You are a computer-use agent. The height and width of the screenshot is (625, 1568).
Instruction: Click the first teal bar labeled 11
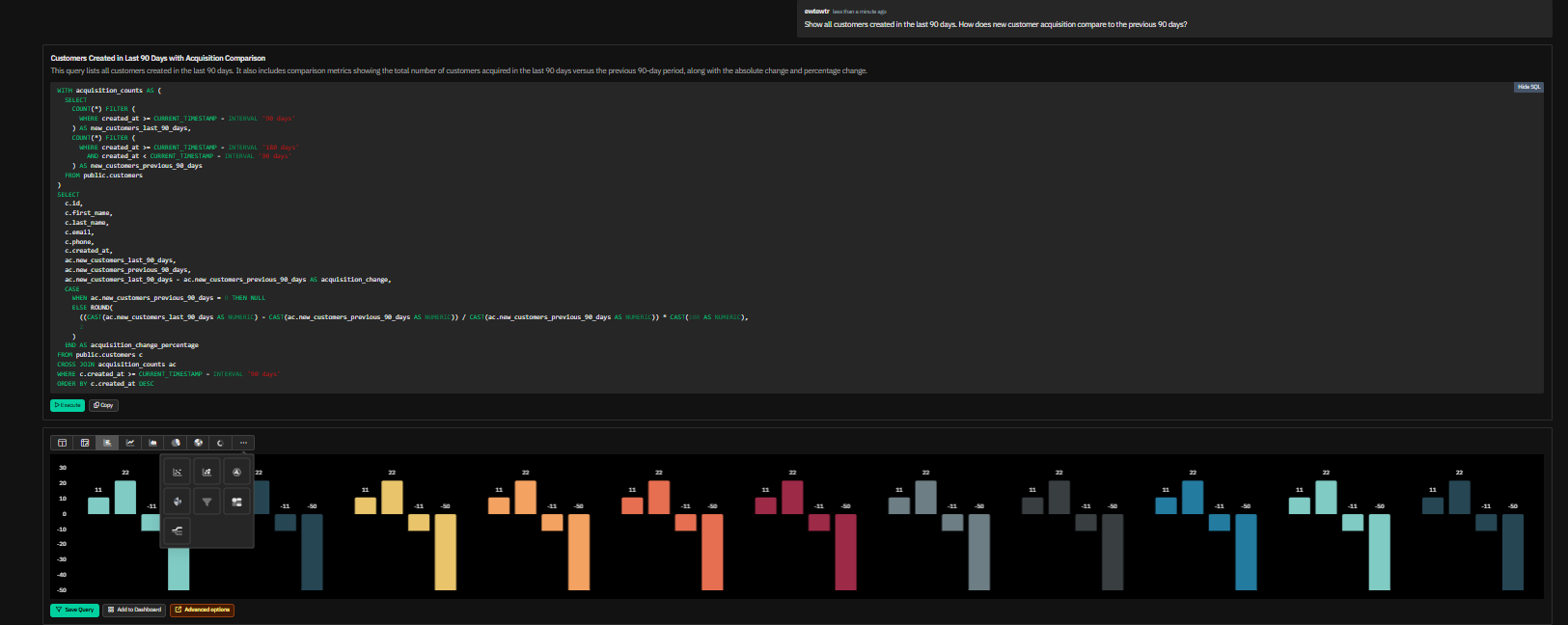(98, 505)
